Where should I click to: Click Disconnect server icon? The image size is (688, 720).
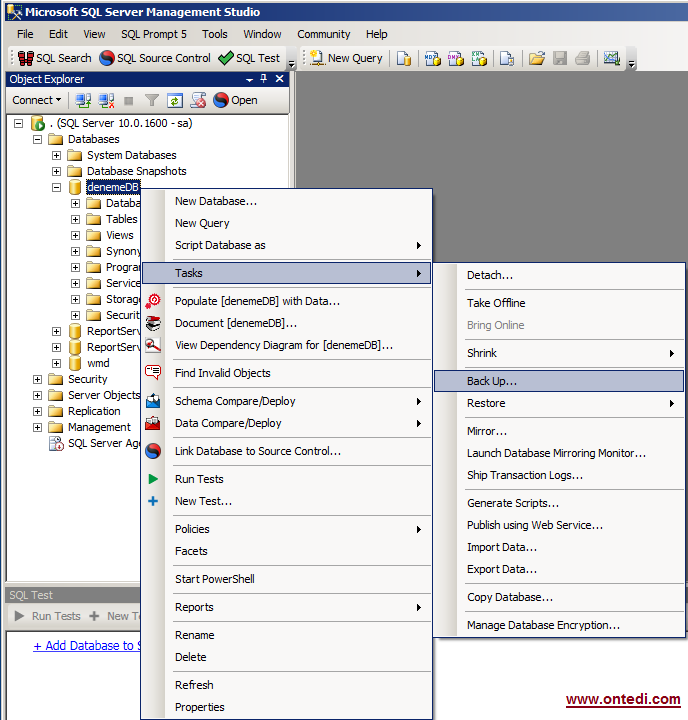tap(107, 100)
